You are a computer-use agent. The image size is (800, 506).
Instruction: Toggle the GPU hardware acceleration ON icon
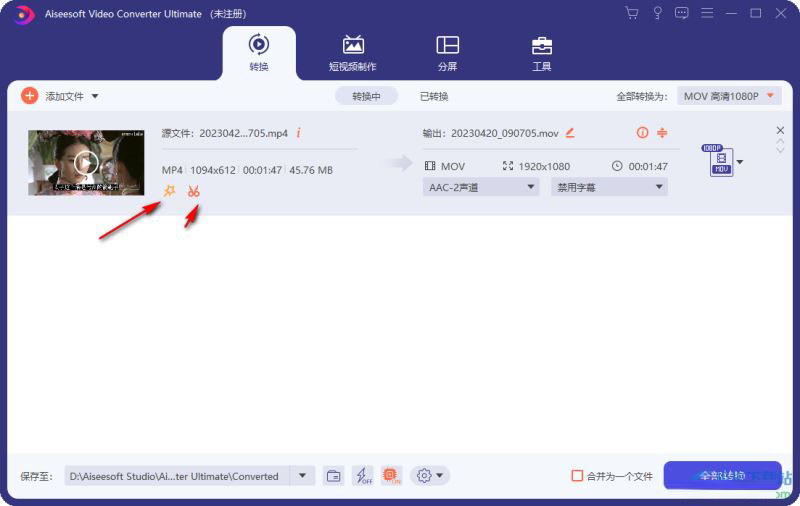point(391,476)
